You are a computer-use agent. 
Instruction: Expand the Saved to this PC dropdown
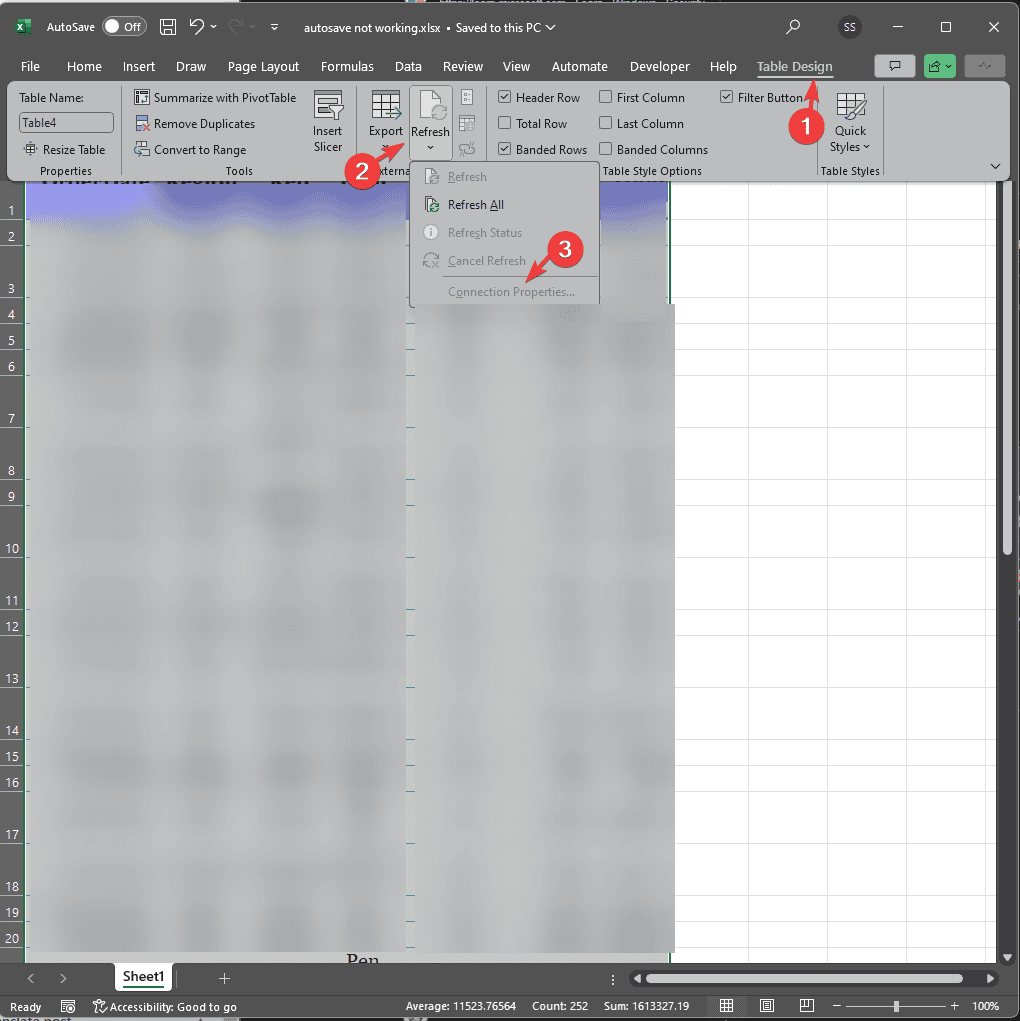[x=550, y=27]
